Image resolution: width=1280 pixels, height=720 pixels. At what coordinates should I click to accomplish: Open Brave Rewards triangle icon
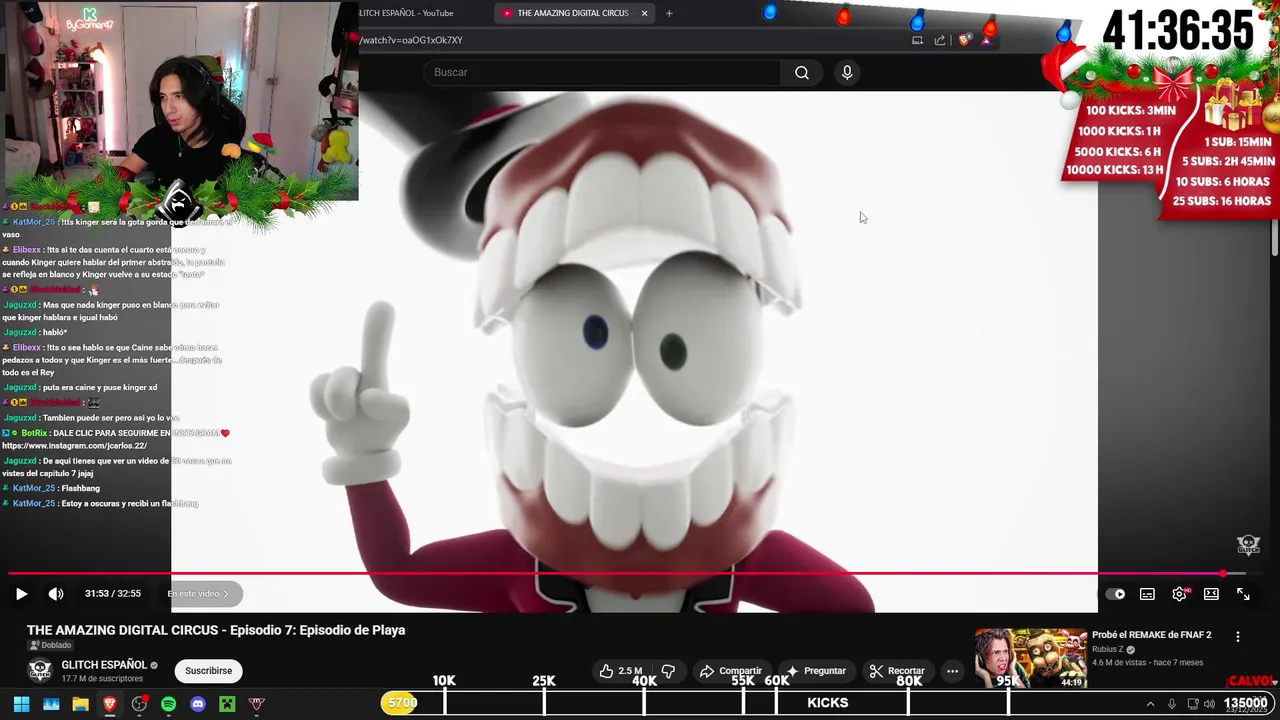[987, 40]
